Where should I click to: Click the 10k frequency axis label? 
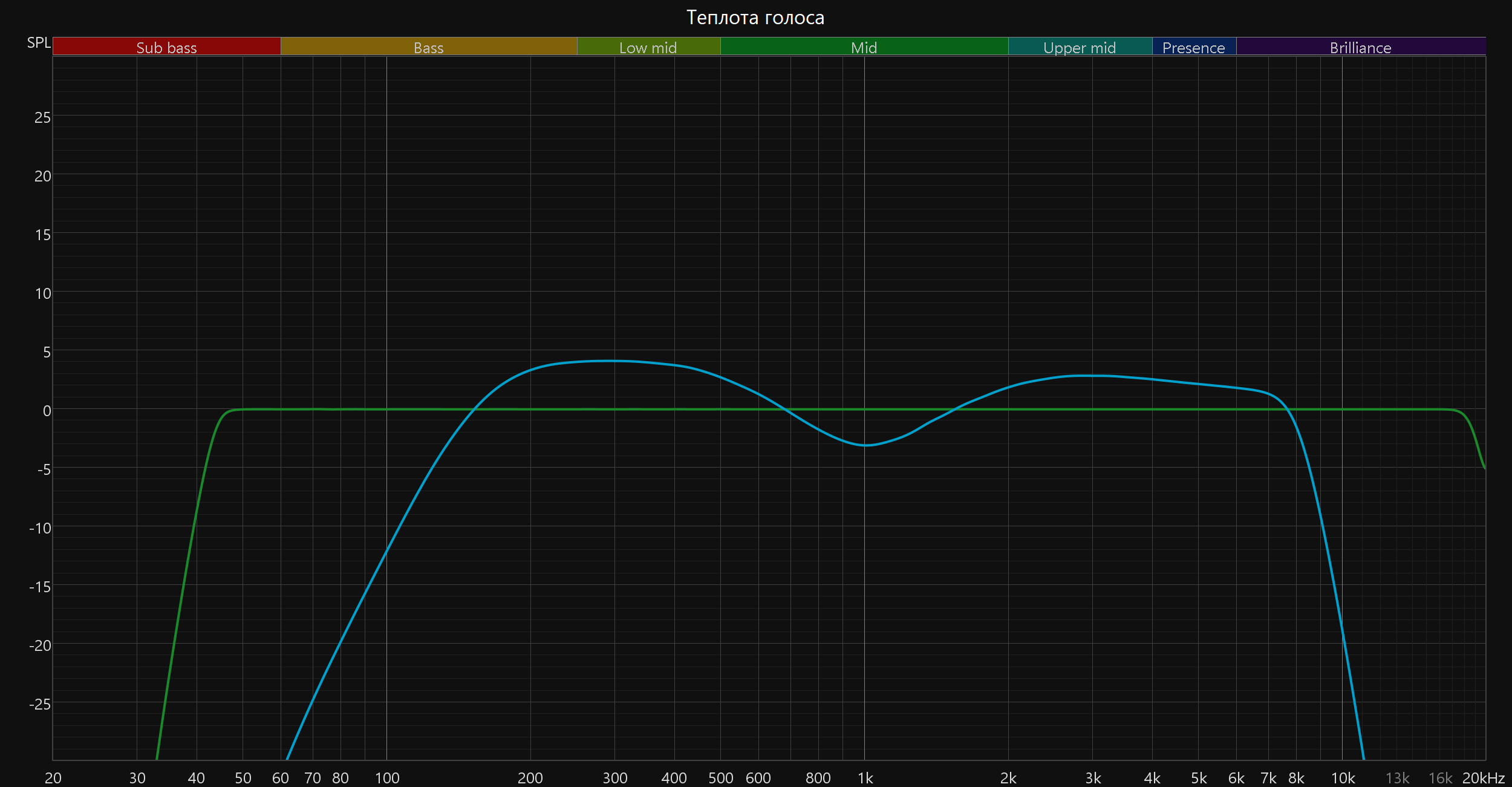coord(1343,779)
